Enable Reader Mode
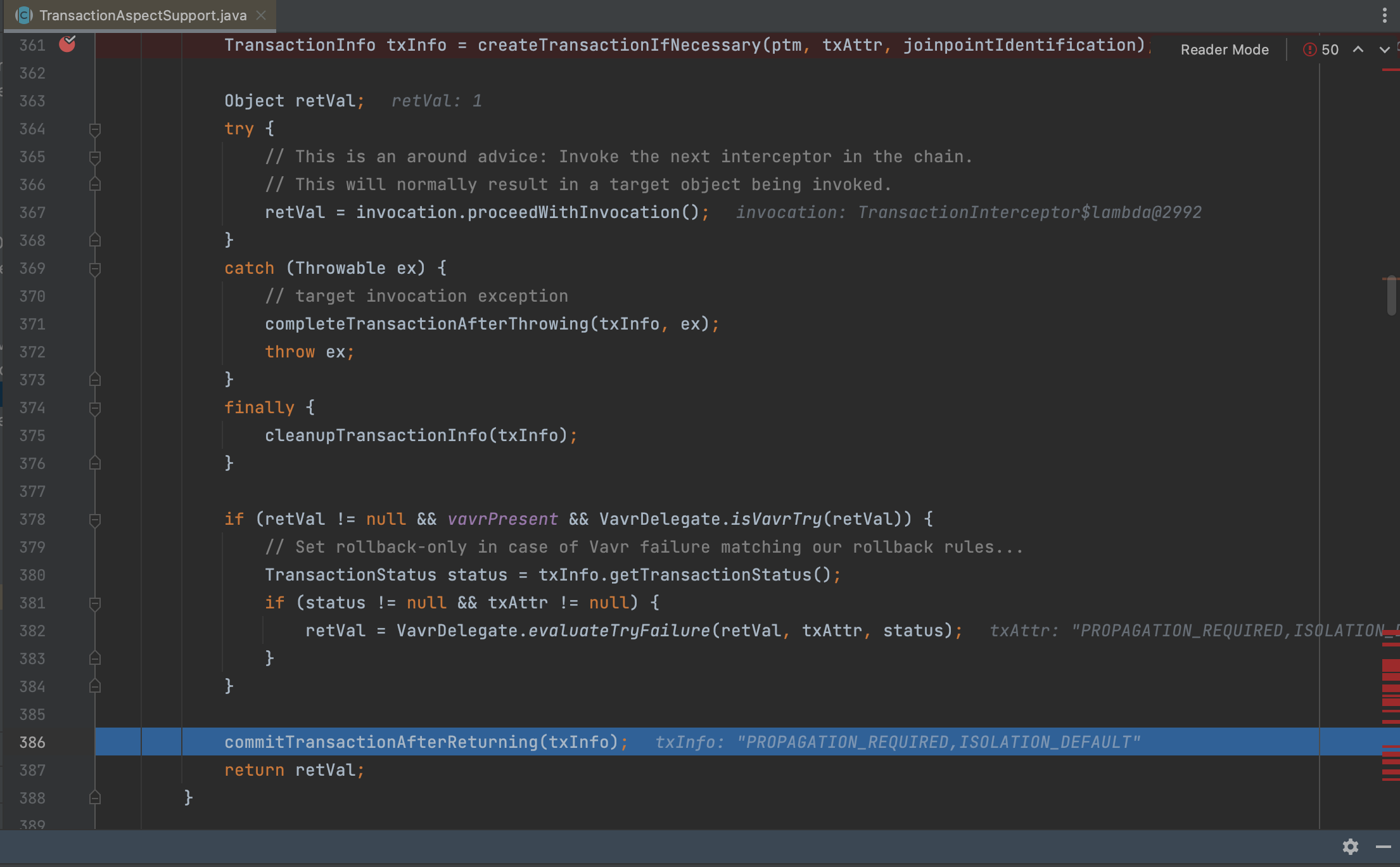 tap(1224, 49)
